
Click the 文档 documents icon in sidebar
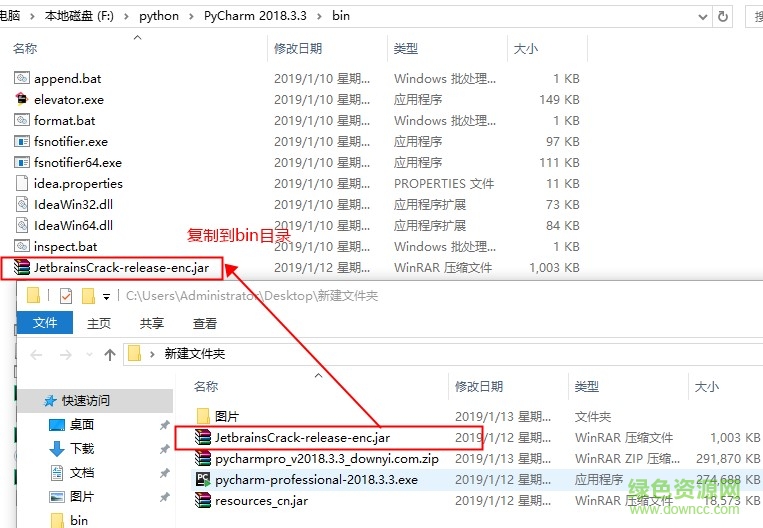pos(57,473)
